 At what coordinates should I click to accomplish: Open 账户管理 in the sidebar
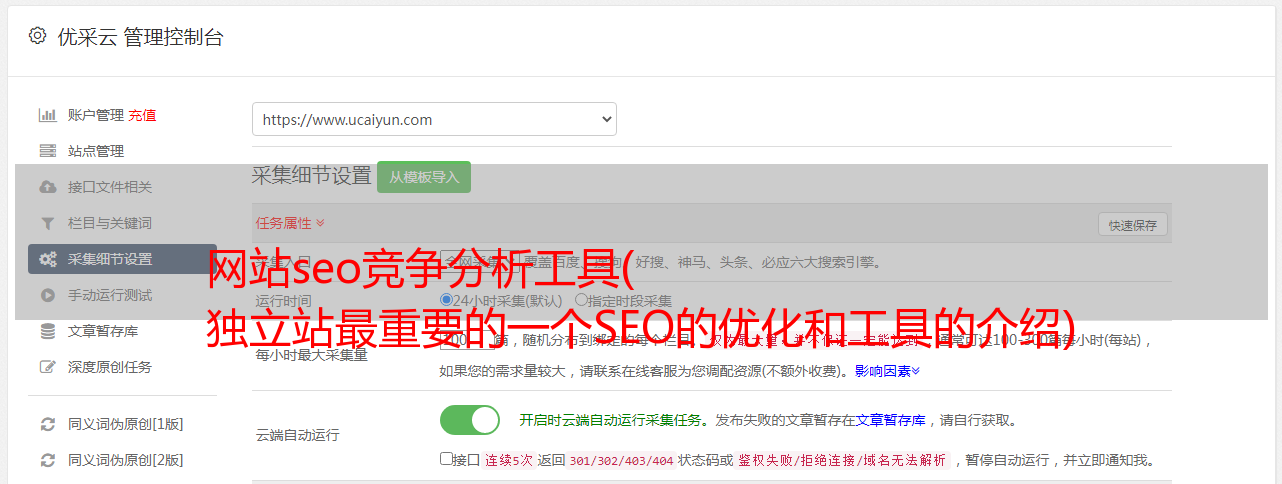coord(95,115)
